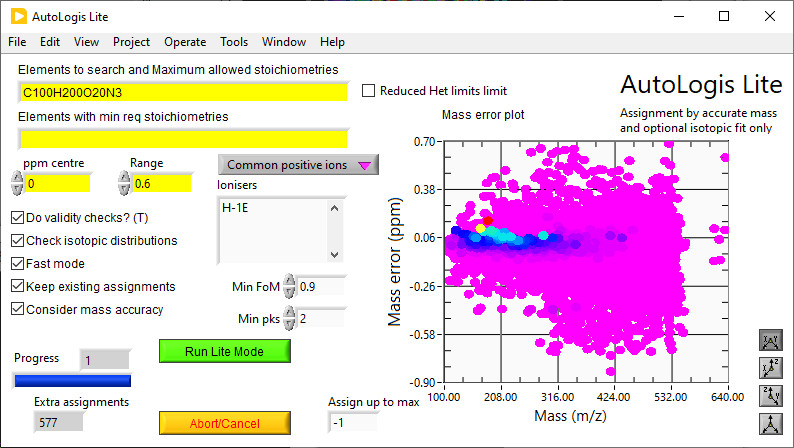
Task: Disable Fast mode checkbox
Action: point(18,263)
